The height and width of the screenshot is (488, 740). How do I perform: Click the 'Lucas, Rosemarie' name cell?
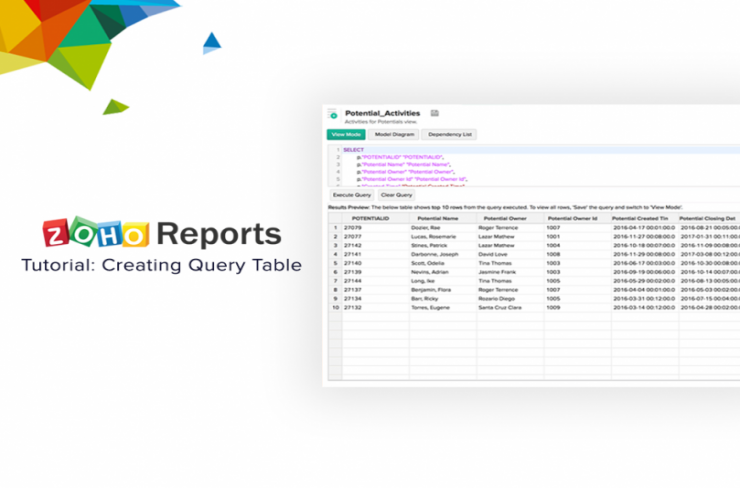[443, 237]
